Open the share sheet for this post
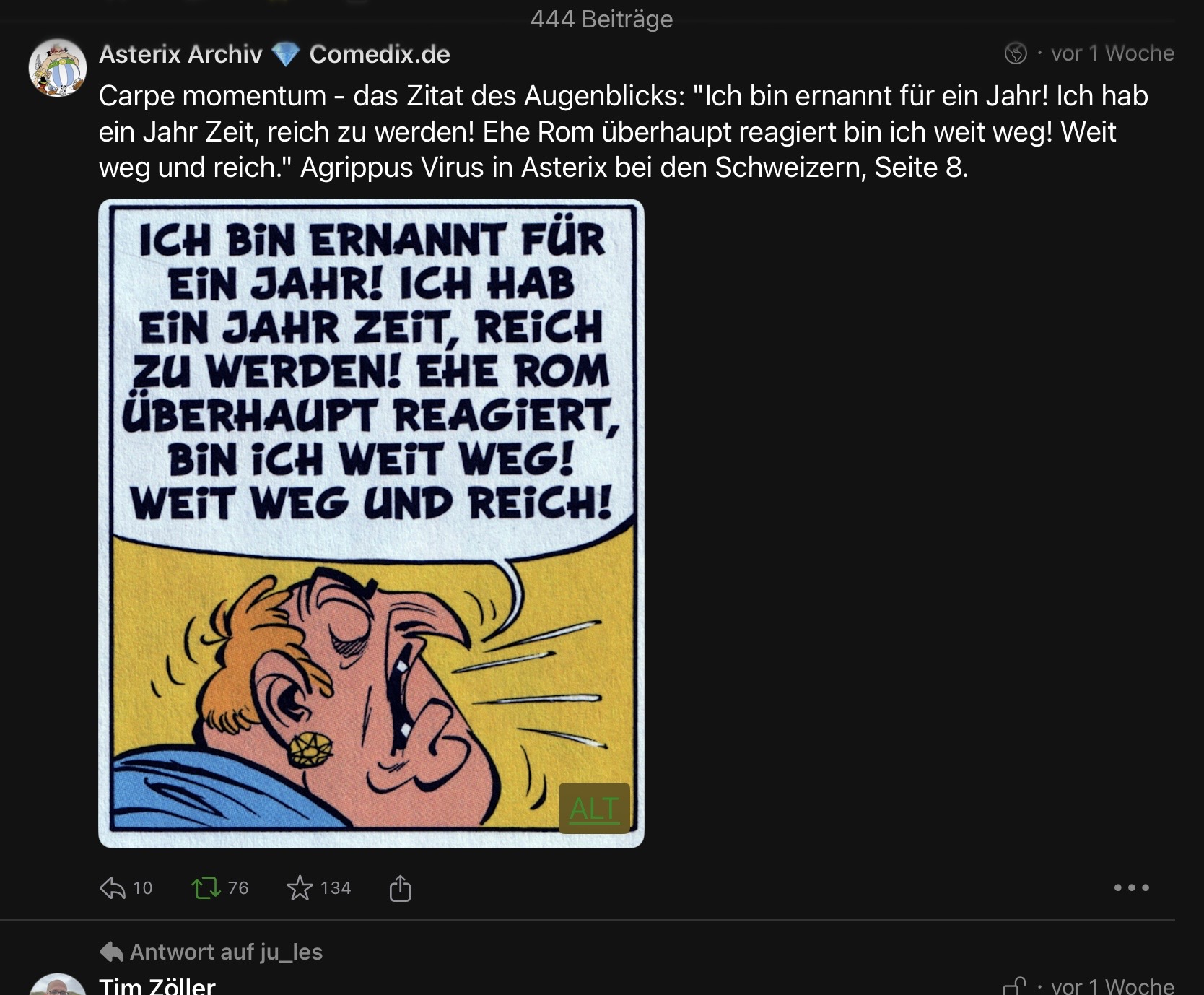 pos(400,887)
